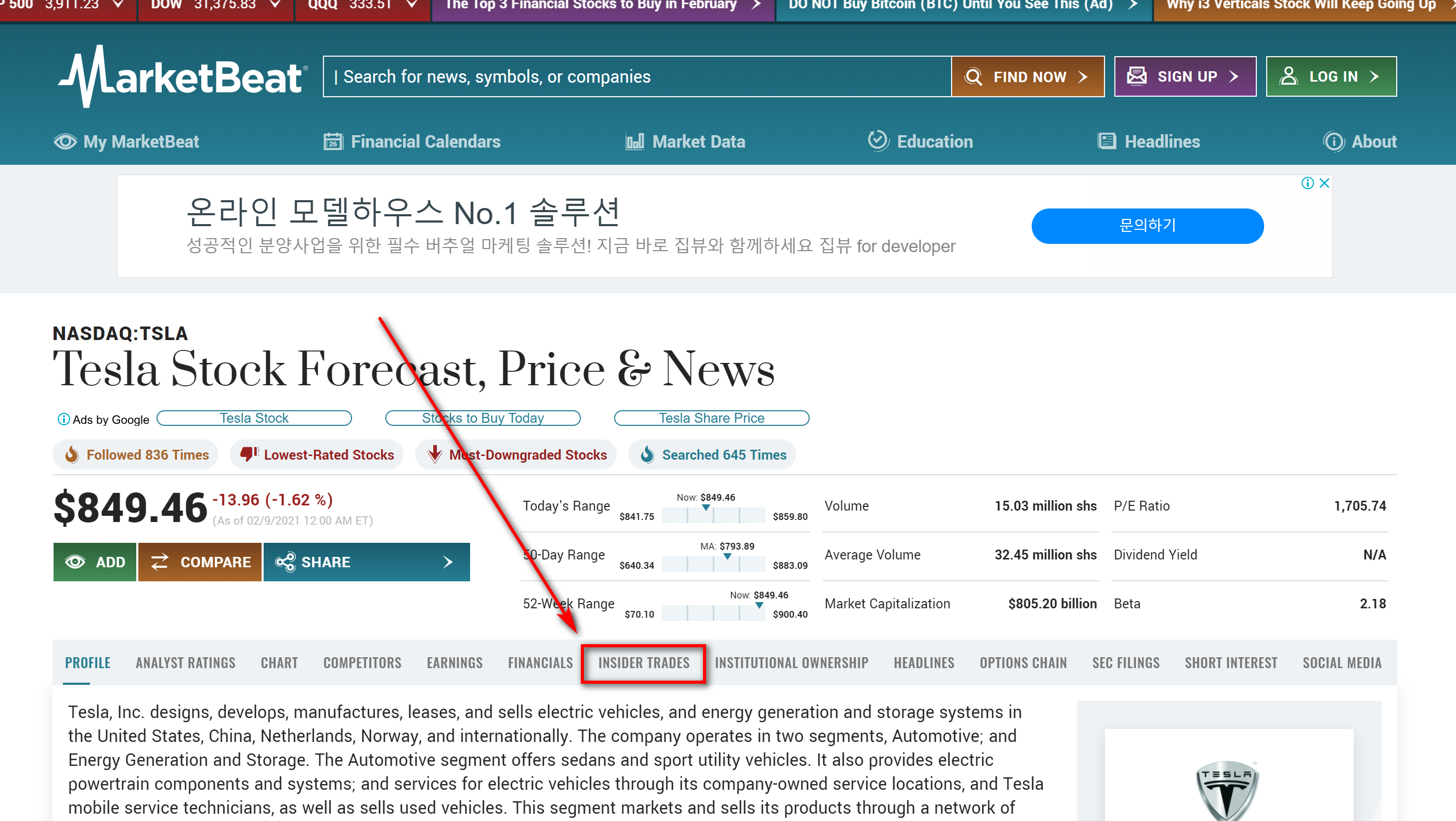1456x821 pixels.
Task: Open DO NOT Buy Bitcoin ad link
Action: [x=963, y=6]
